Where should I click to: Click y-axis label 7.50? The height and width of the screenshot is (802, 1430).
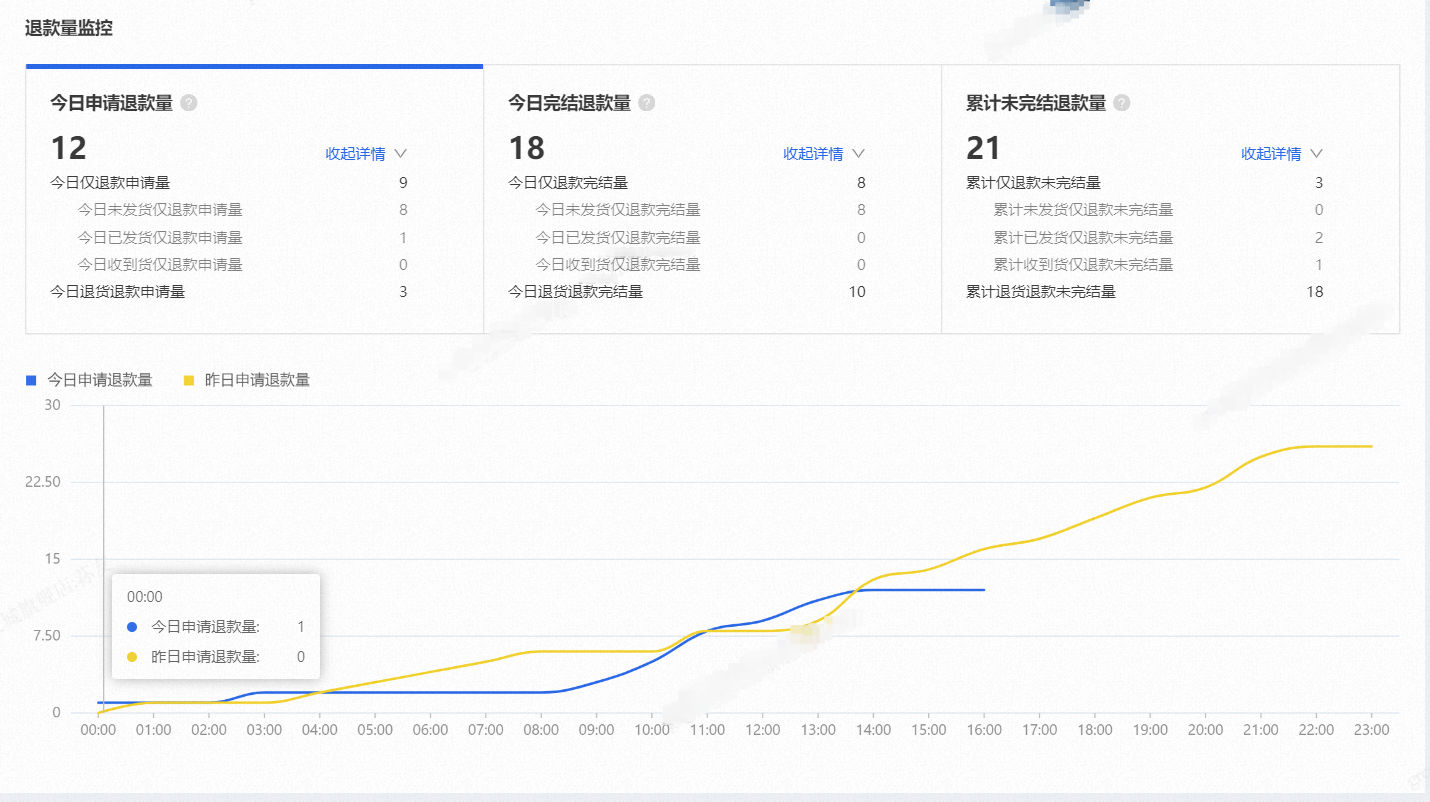pos(48,636)
